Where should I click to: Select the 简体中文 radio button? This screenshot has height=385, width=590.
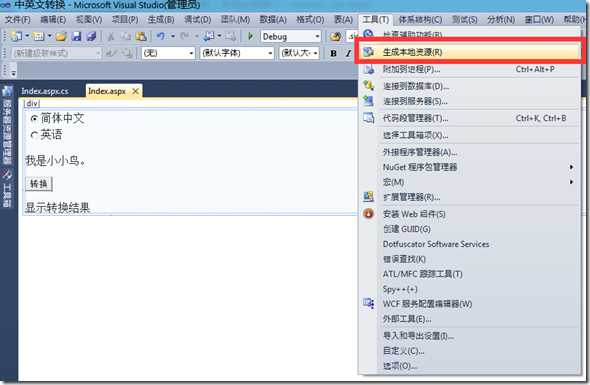34,119
